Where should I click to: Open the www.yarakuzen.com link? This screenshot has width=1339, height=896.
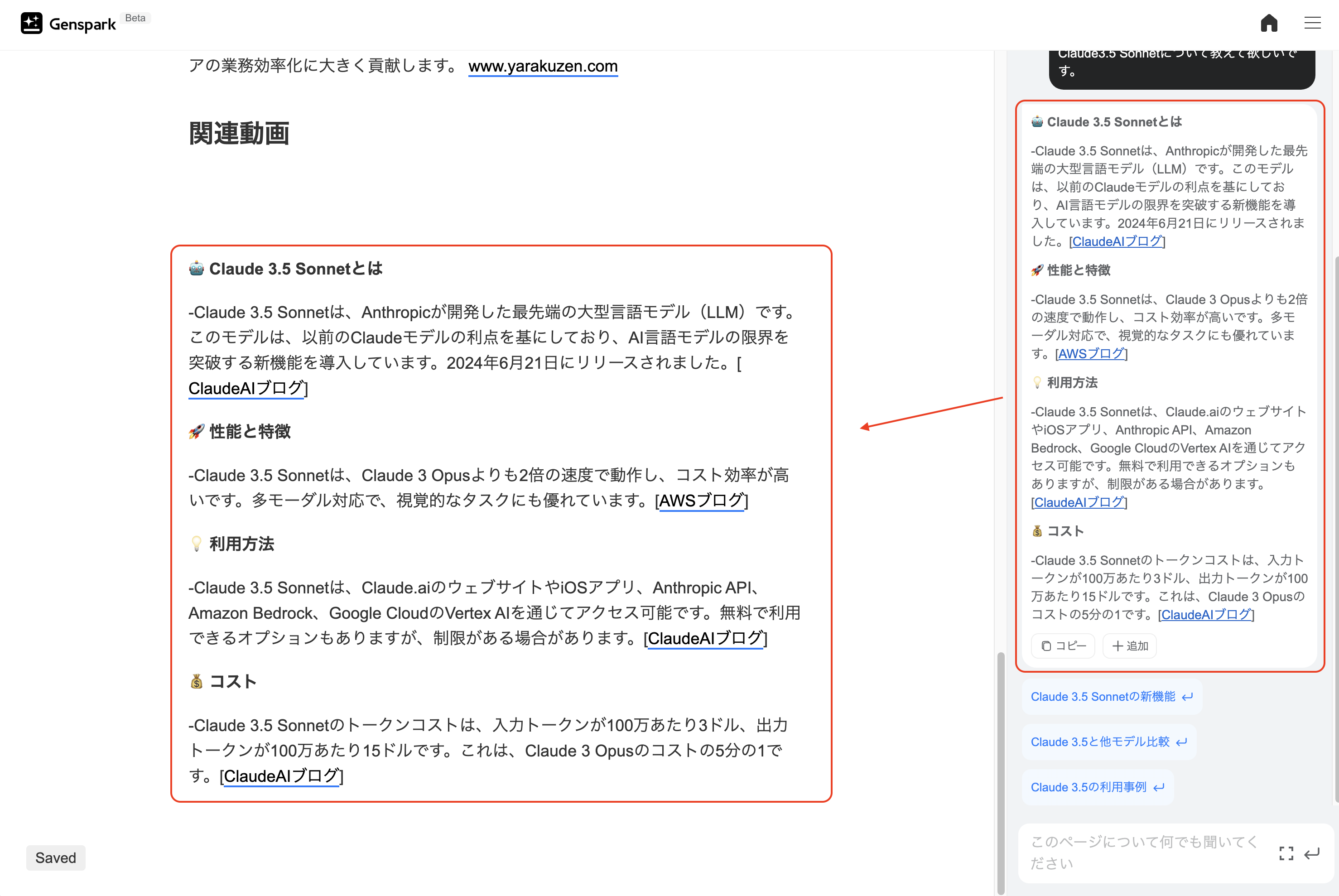click(x=542, y=66)
